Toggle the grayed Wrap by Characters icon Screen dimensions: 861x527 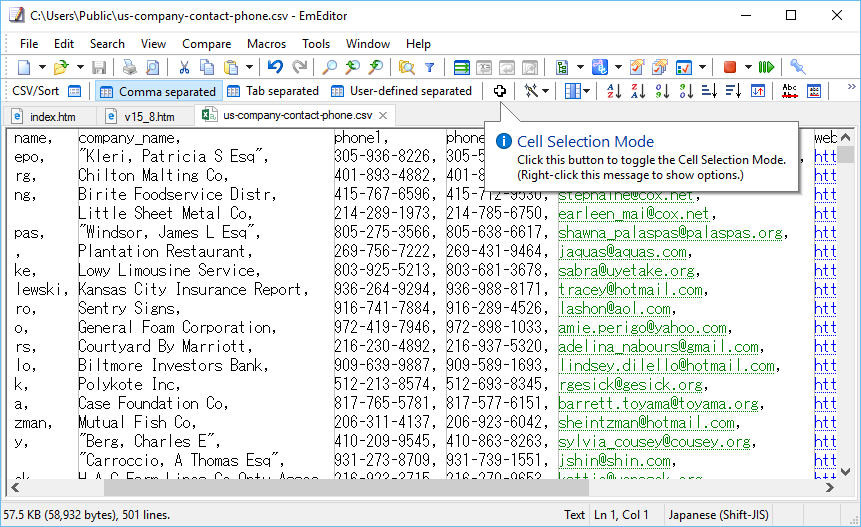pyautogui.click(x=484, y=68)
